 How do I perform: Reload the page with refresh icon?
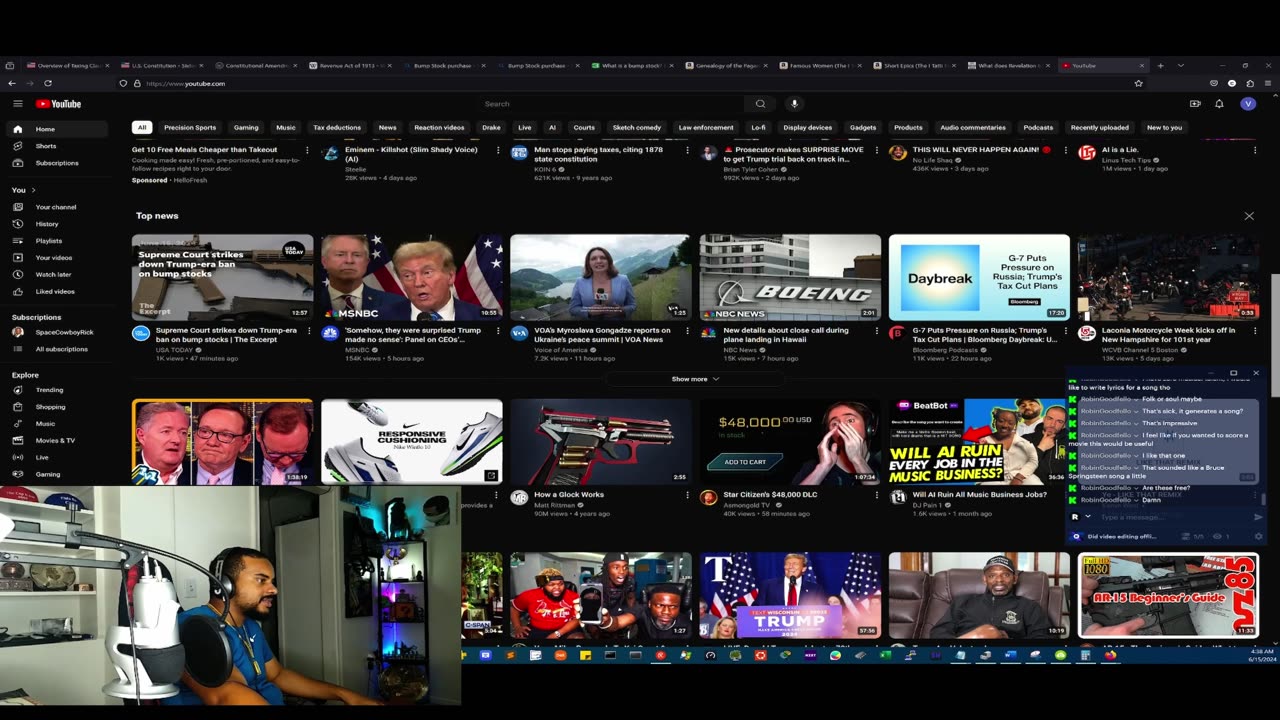48,83
